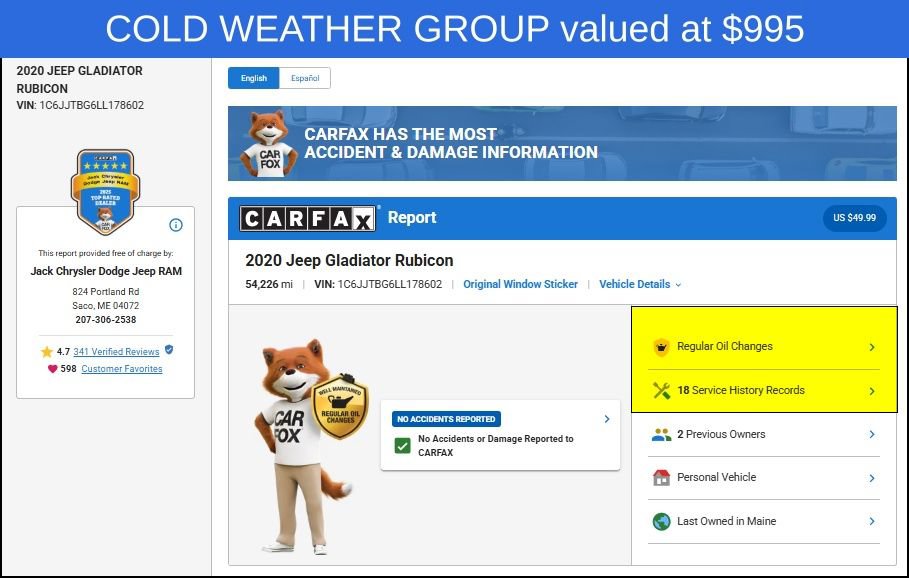The width and height of the screenshot is (909, 578).
Task: Open the Personal Vehicle chevron
Action: [872, 478]
